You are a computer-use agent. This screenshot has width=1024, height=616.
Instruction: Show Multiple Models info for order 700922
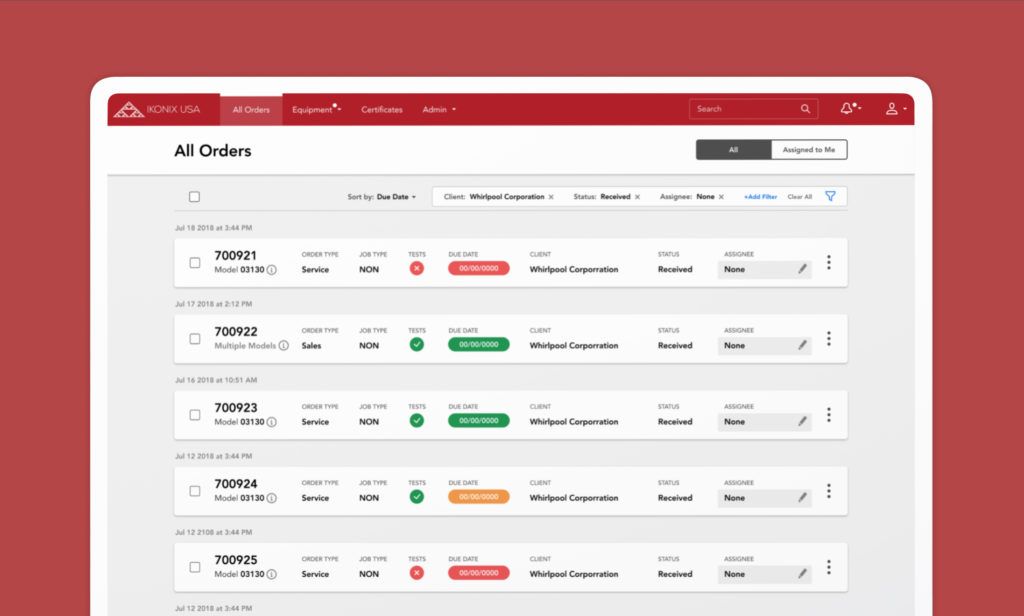(283, 346)
